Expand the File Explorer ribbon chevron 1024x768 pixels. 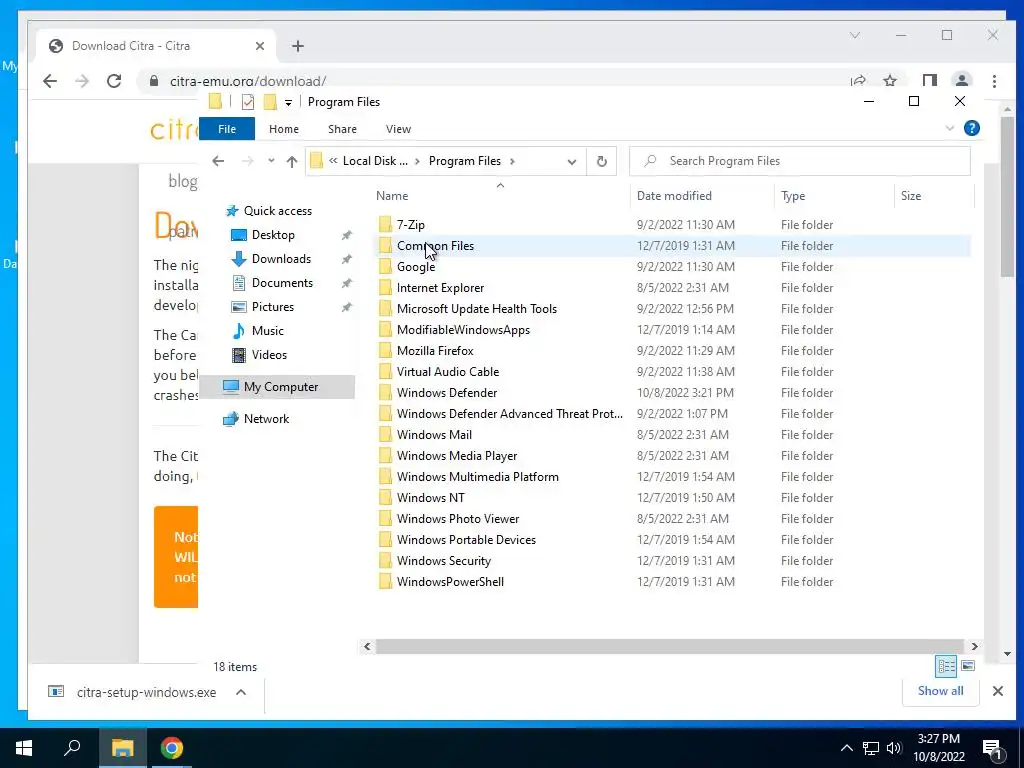pos(950,129)
